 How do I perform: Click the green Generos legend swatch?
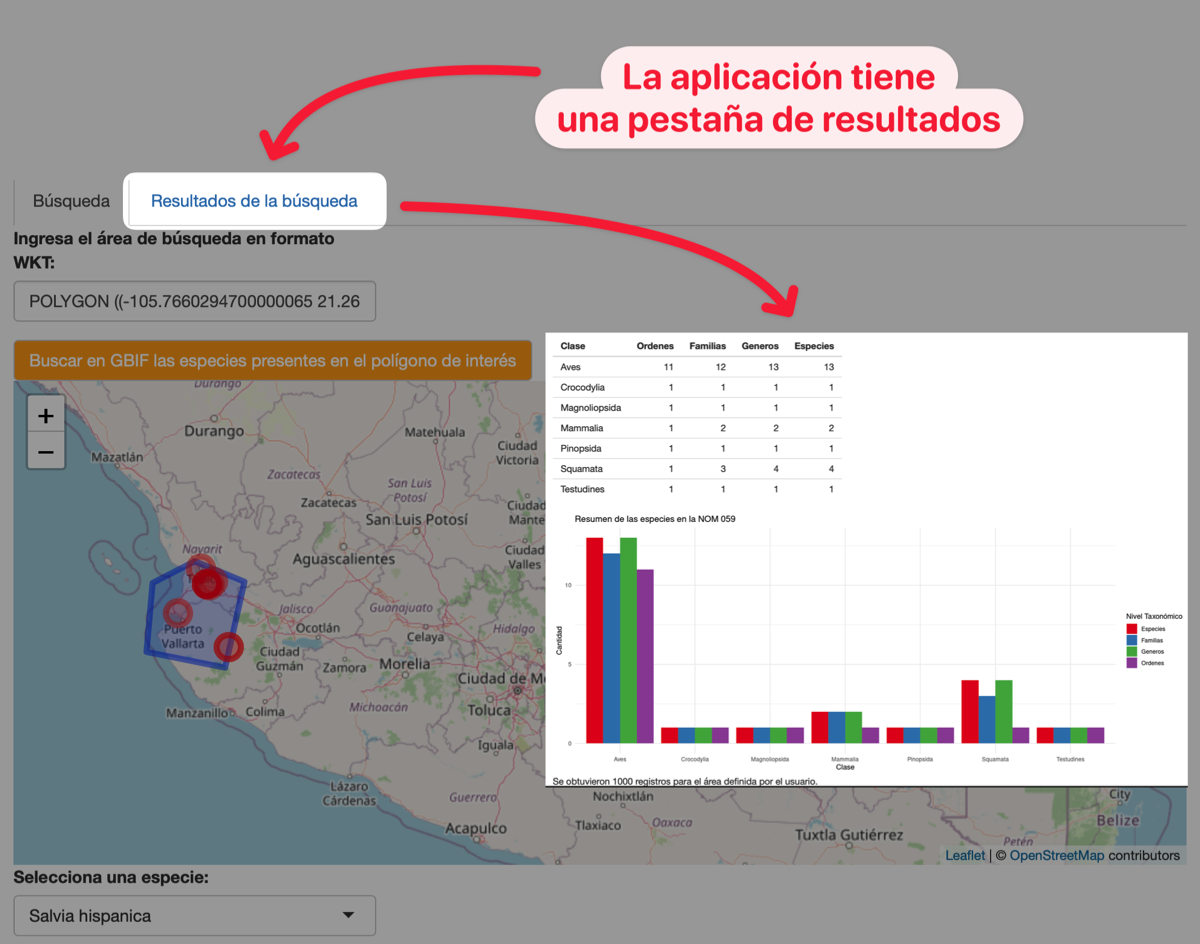coord(1132,651)
